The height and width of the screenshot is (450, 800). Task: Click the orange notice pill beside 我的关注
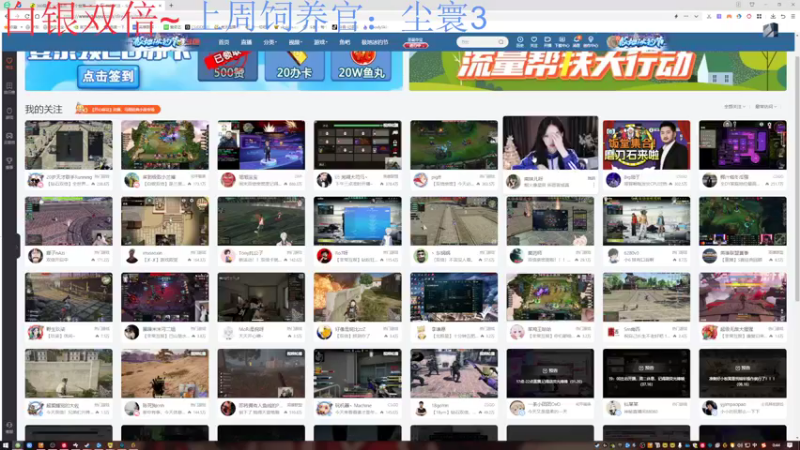pos(118,109)
